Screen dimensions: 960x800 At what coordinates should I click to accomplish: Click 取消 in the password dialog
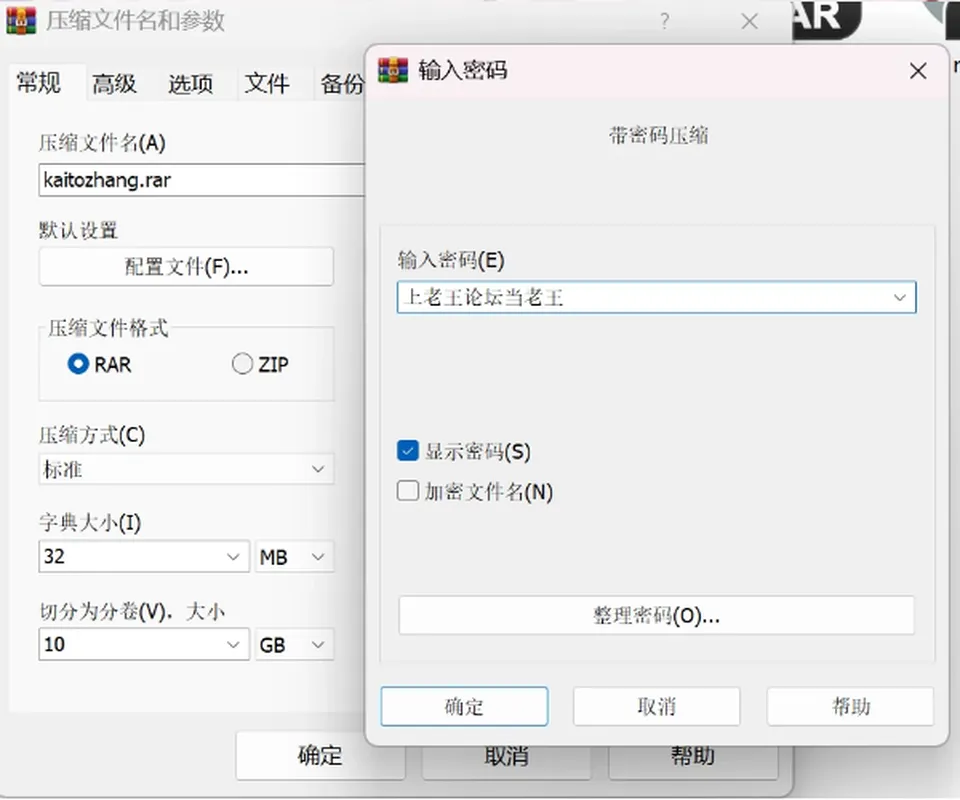pos(656,706)
